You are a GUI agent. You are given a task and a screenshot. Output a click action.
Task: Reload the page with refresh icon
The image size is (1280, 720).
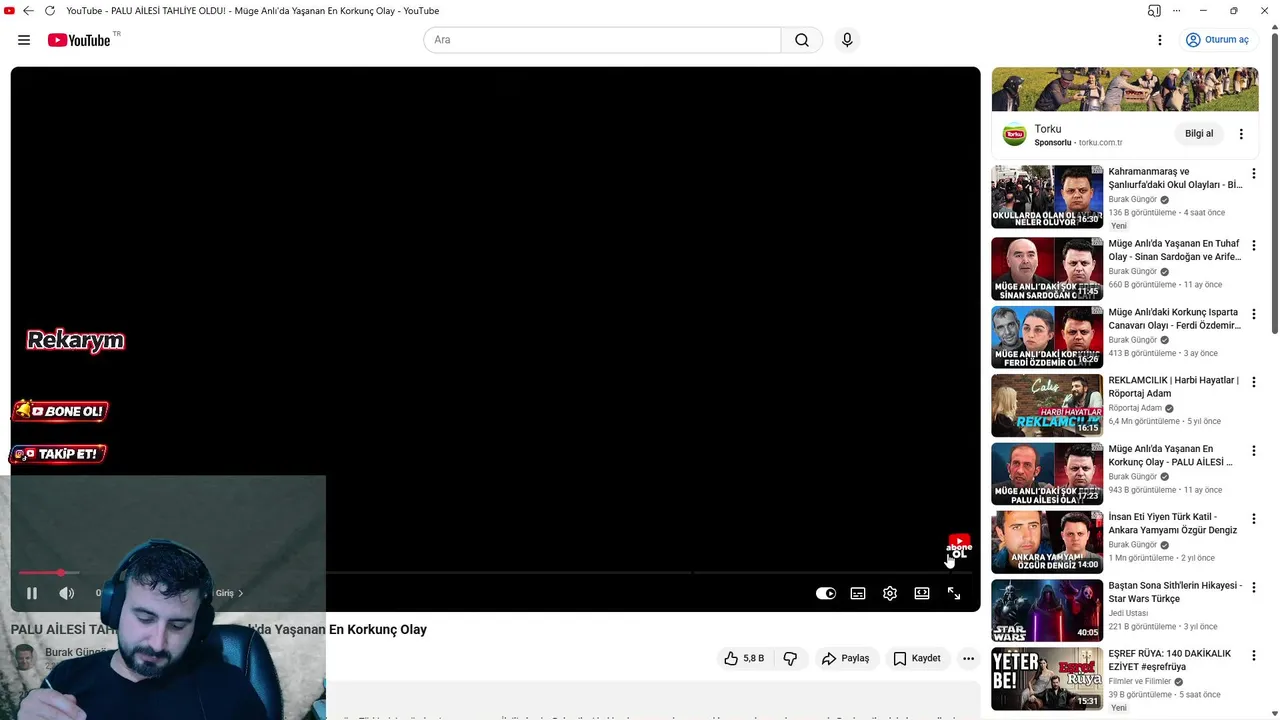pos(50,11)
